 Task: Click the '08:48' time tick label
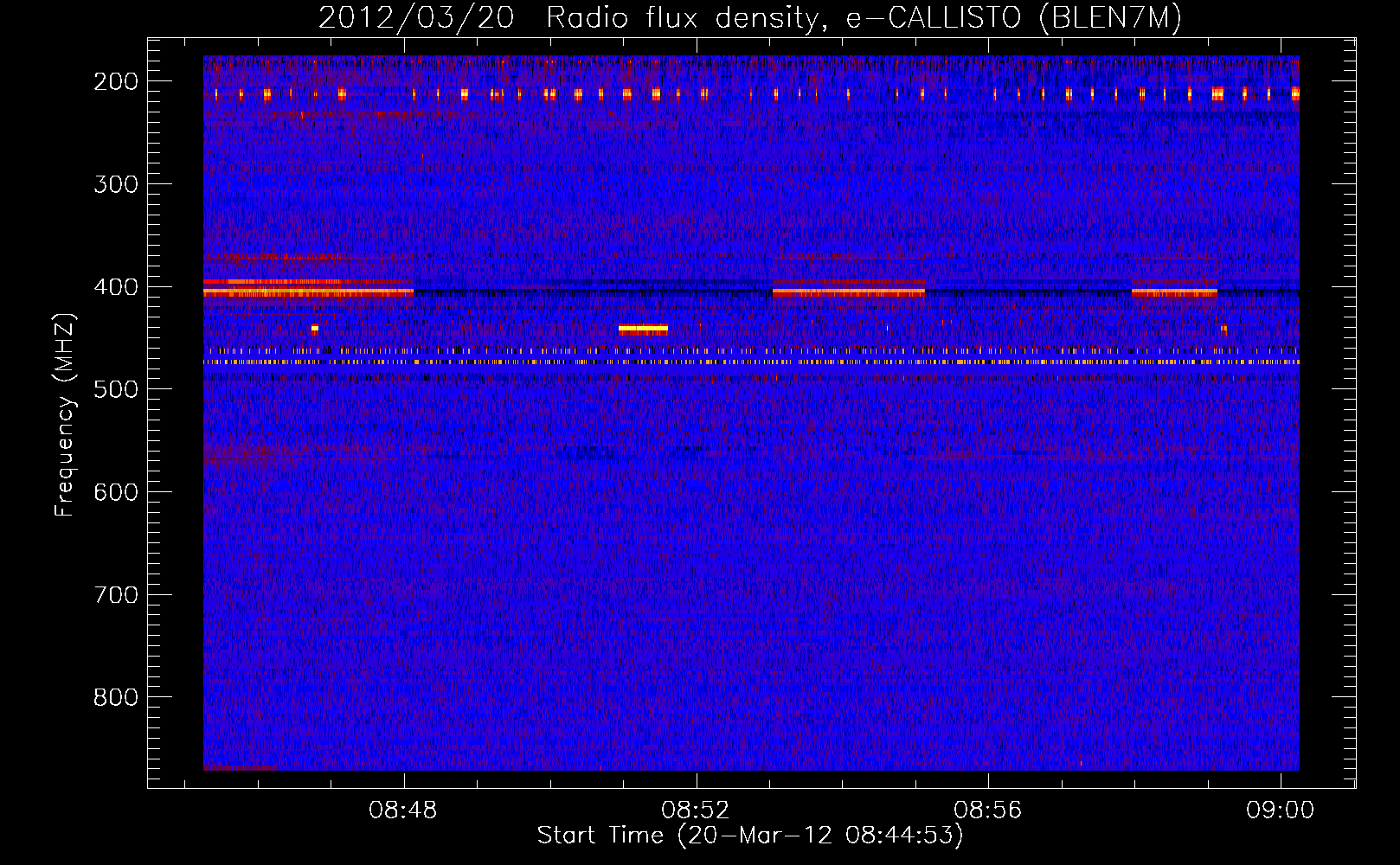coord(403,811)
